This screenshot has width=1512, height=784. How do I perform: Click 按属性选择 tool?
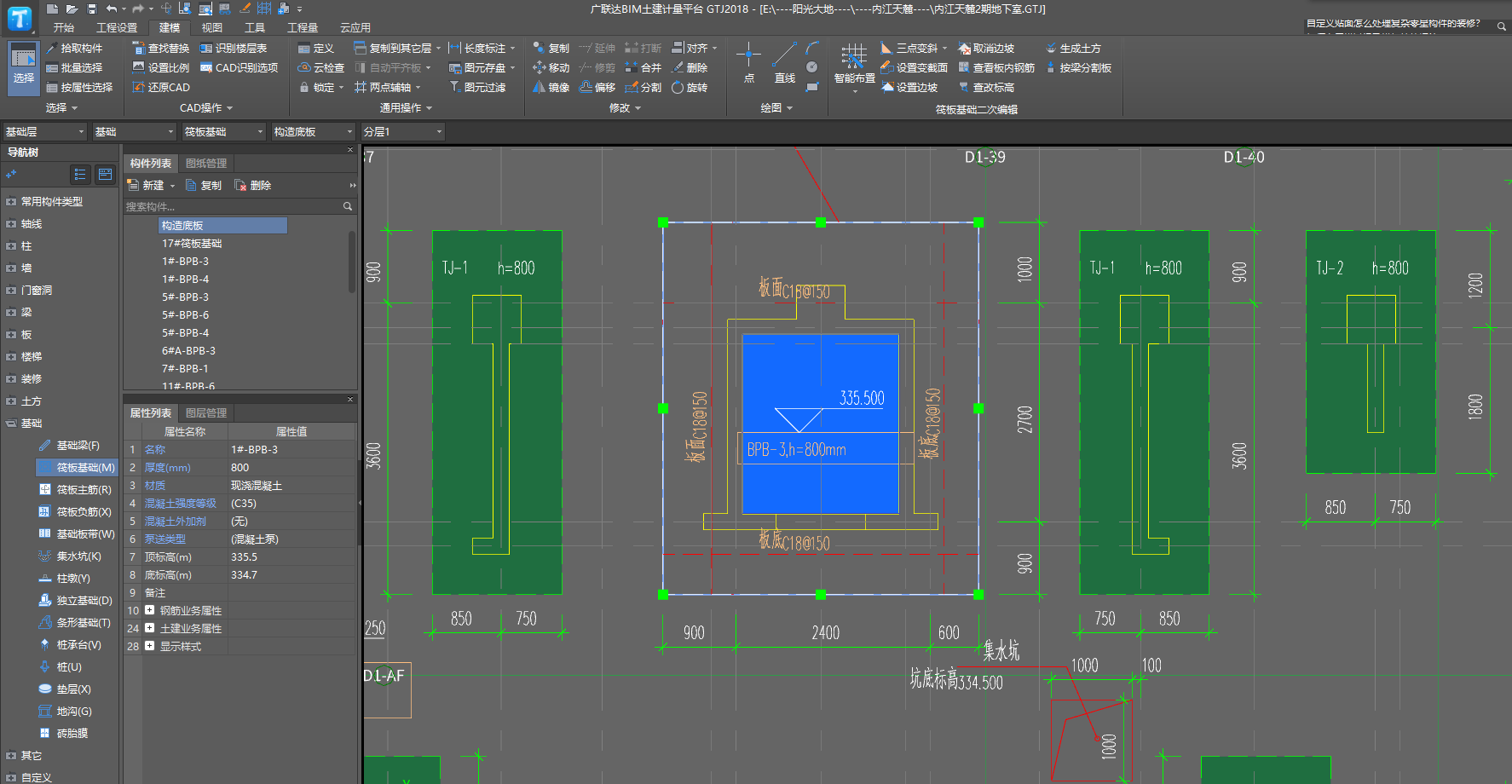tap(79, 88)
